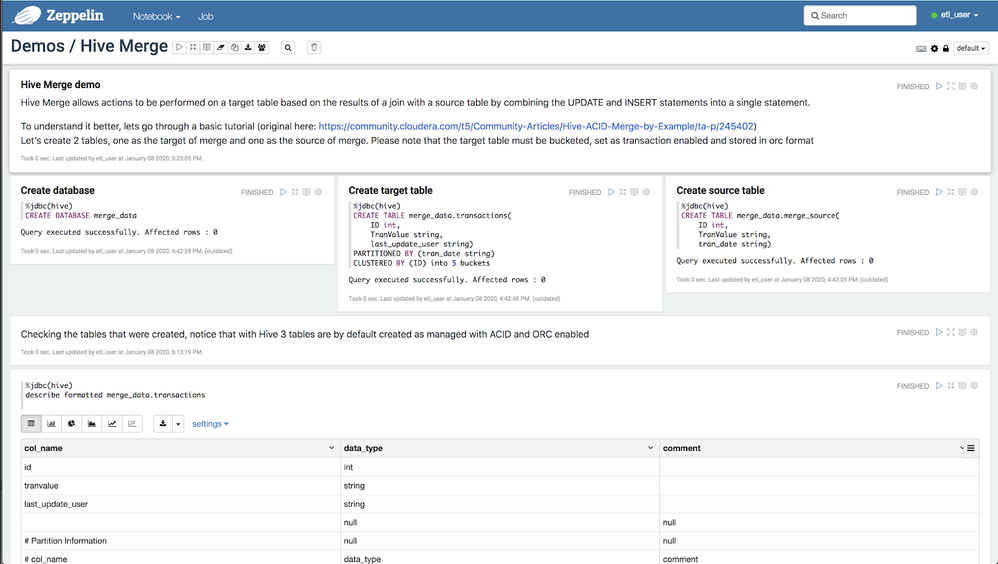Screen dimensions: 998x564
Task: Run all paragraphs in the note toolbar
Action: [179, 47]
